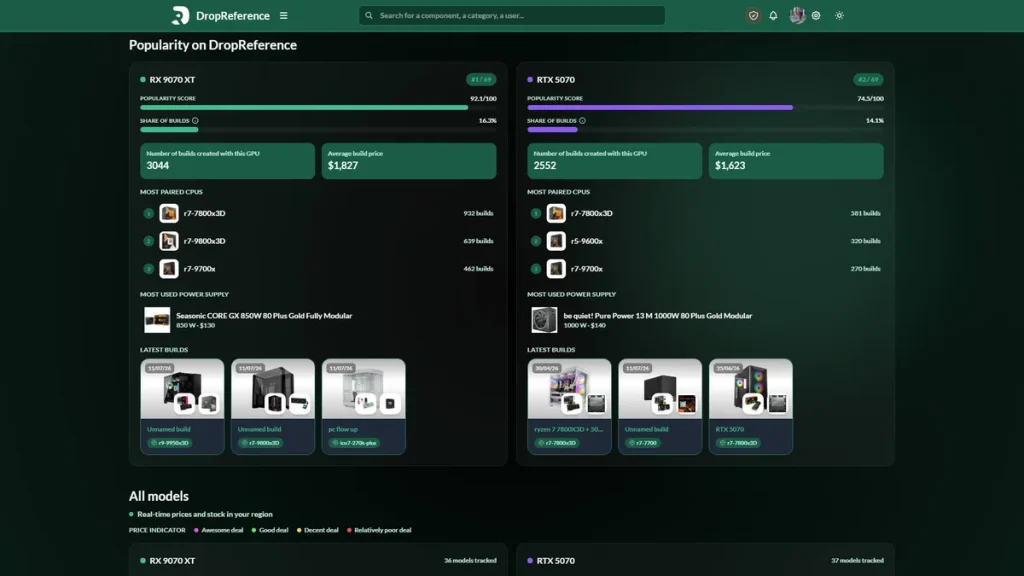The image size is (1024, 576).
Task: Click r7-7800x3D CPU icon under RTX 5070
Action: (556, 214)
